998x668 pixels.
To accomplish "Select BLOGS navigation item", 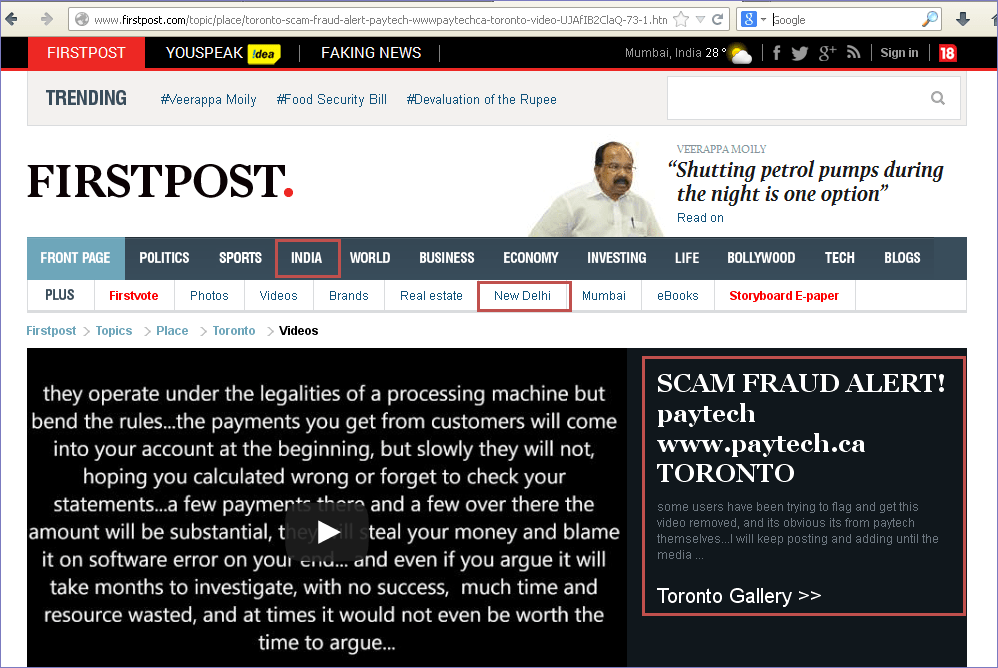I will pos(902,258).
